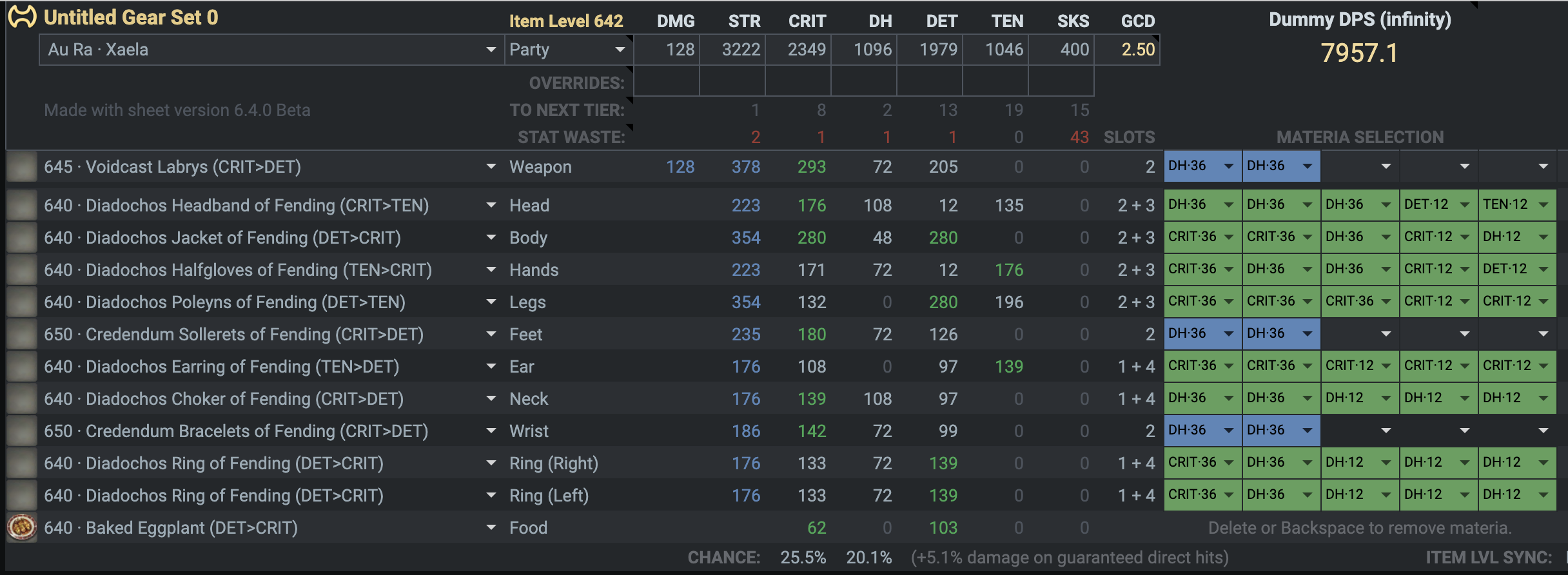The height and width of the screenshot is (575, 1568).
Task: Click the Diadochos Jacket item icon
Action: 22,238
